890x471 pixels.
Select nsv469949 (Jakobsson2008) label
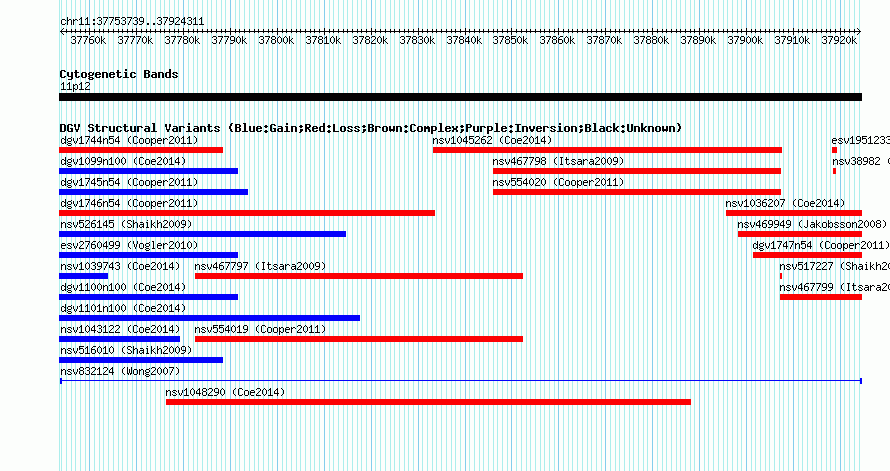tap(812, 224)
